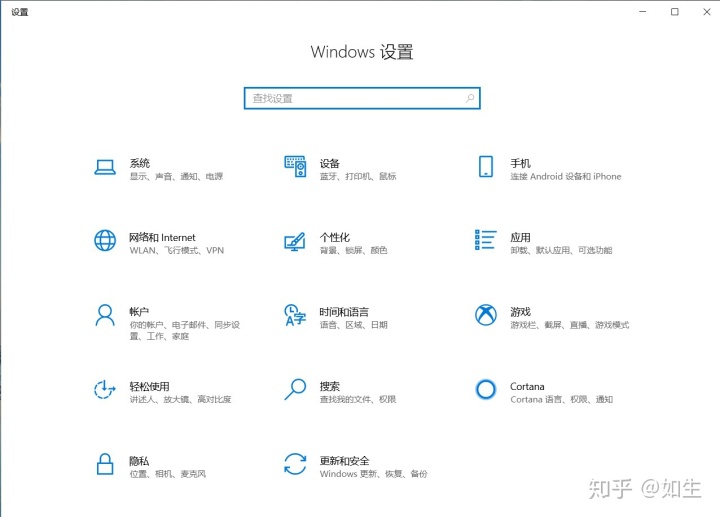Focus the 查找设置 search field
Viewport: 720px width, 517px height.
pos(362,98)
